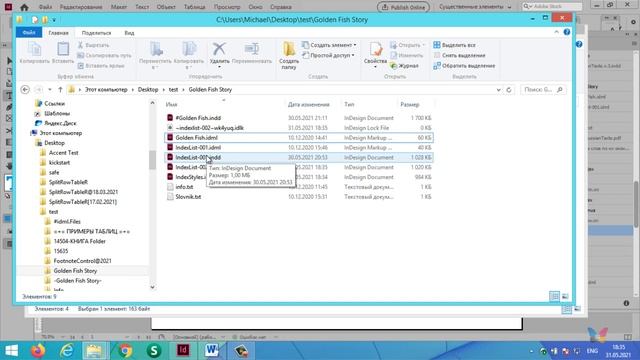Open the address bar history dropdown
Image resolution: width=640 pixels, height=360 pixels.
498,89
